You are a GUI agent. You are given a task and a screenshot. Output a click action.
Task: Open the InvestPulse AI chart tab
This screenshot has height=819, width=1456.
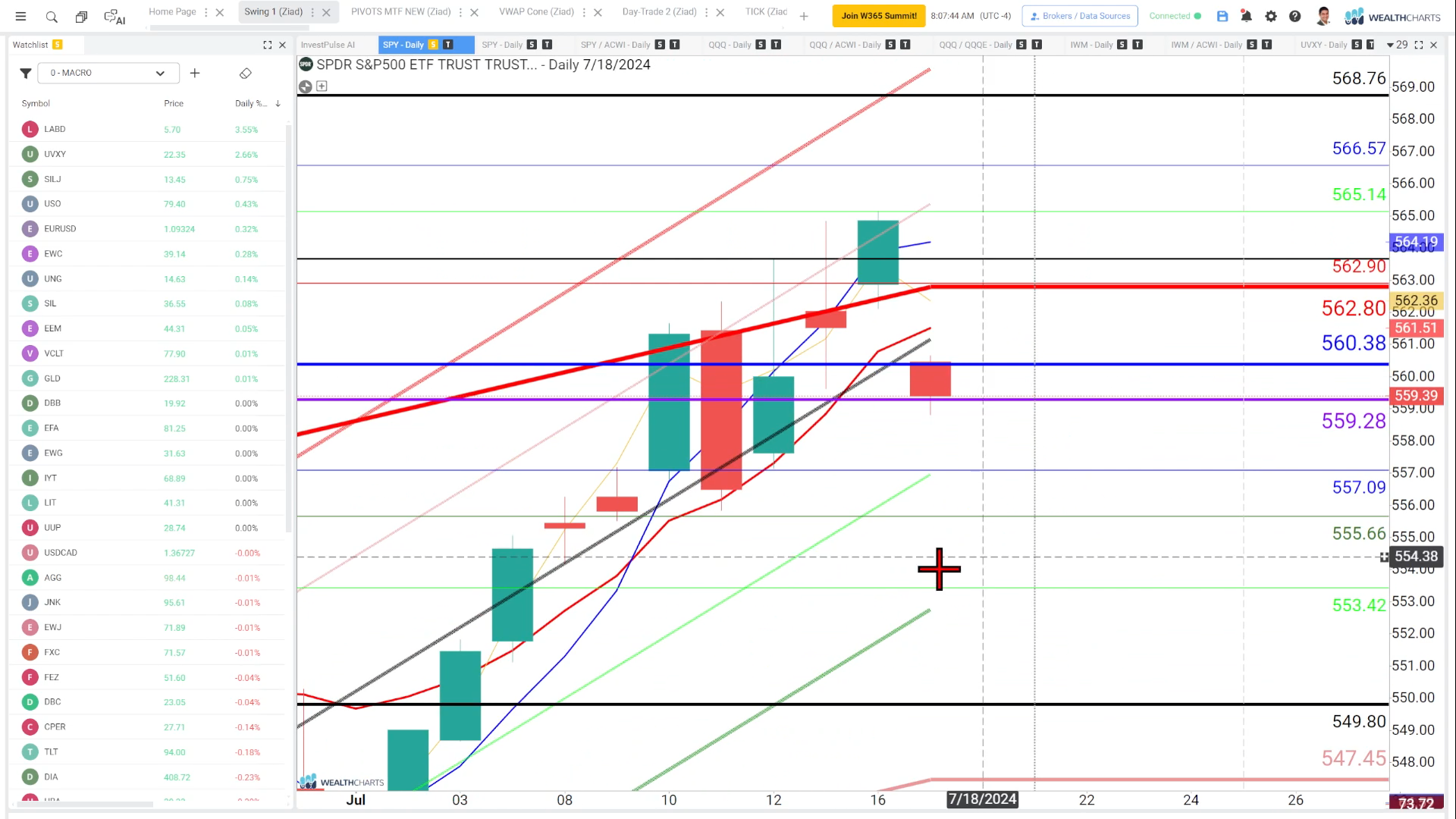coord(328,45)
